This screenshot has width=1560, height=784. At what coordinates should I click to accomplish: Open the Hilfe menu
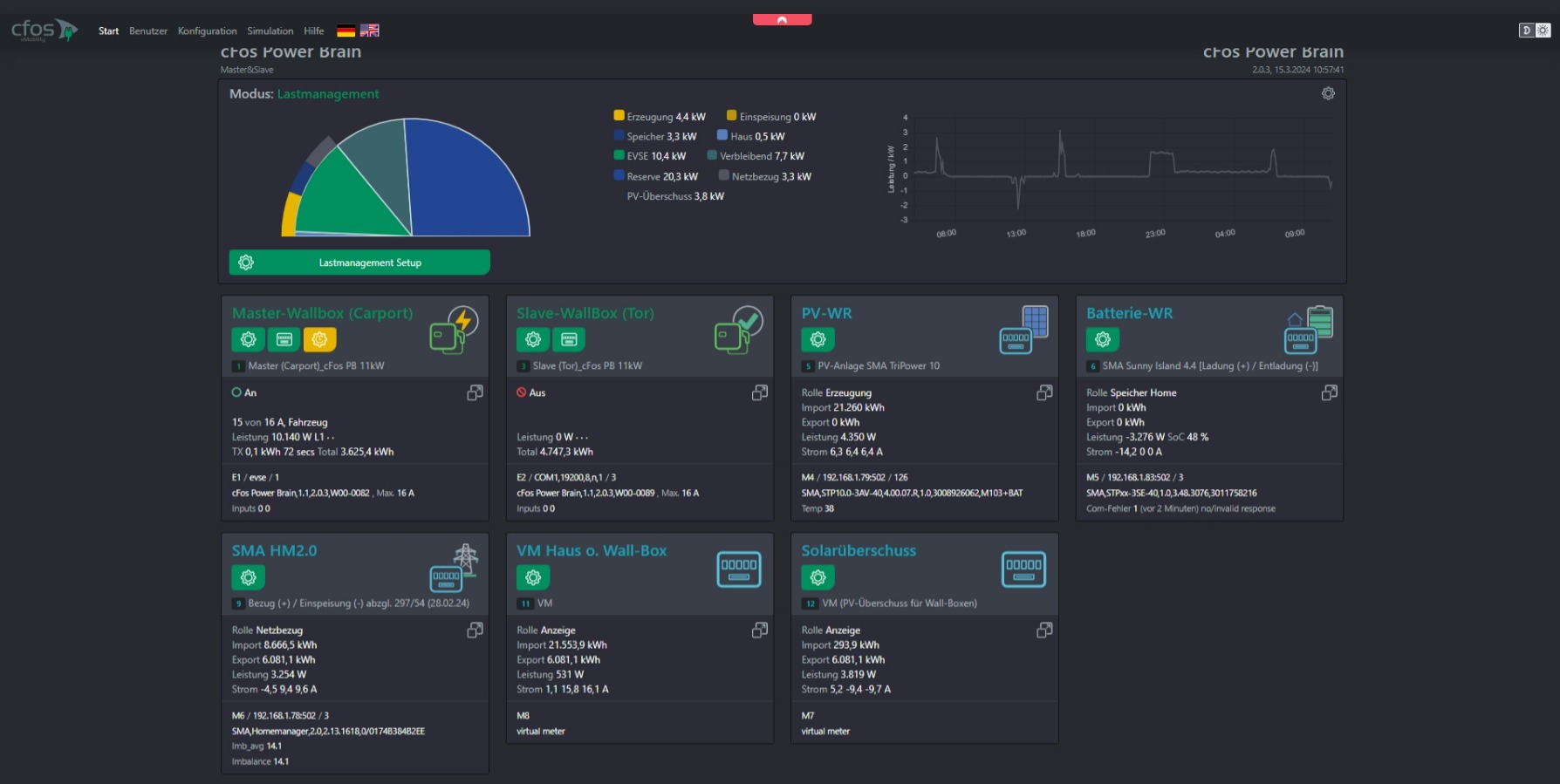pyautogui.click(x=314, y=31)
